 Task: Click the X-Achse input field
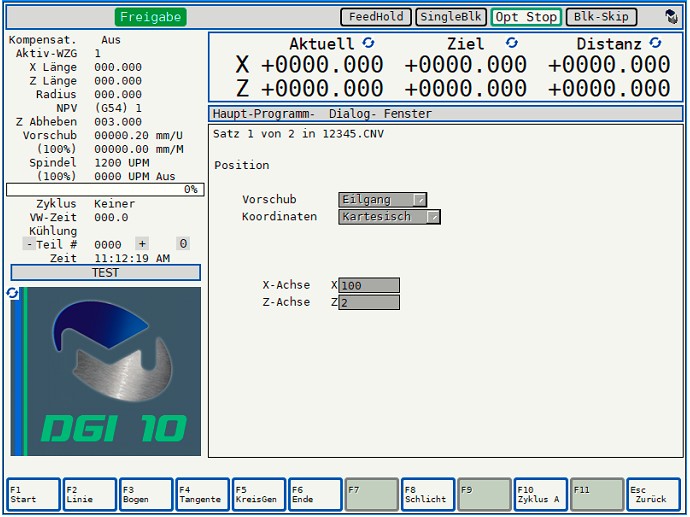369,285
